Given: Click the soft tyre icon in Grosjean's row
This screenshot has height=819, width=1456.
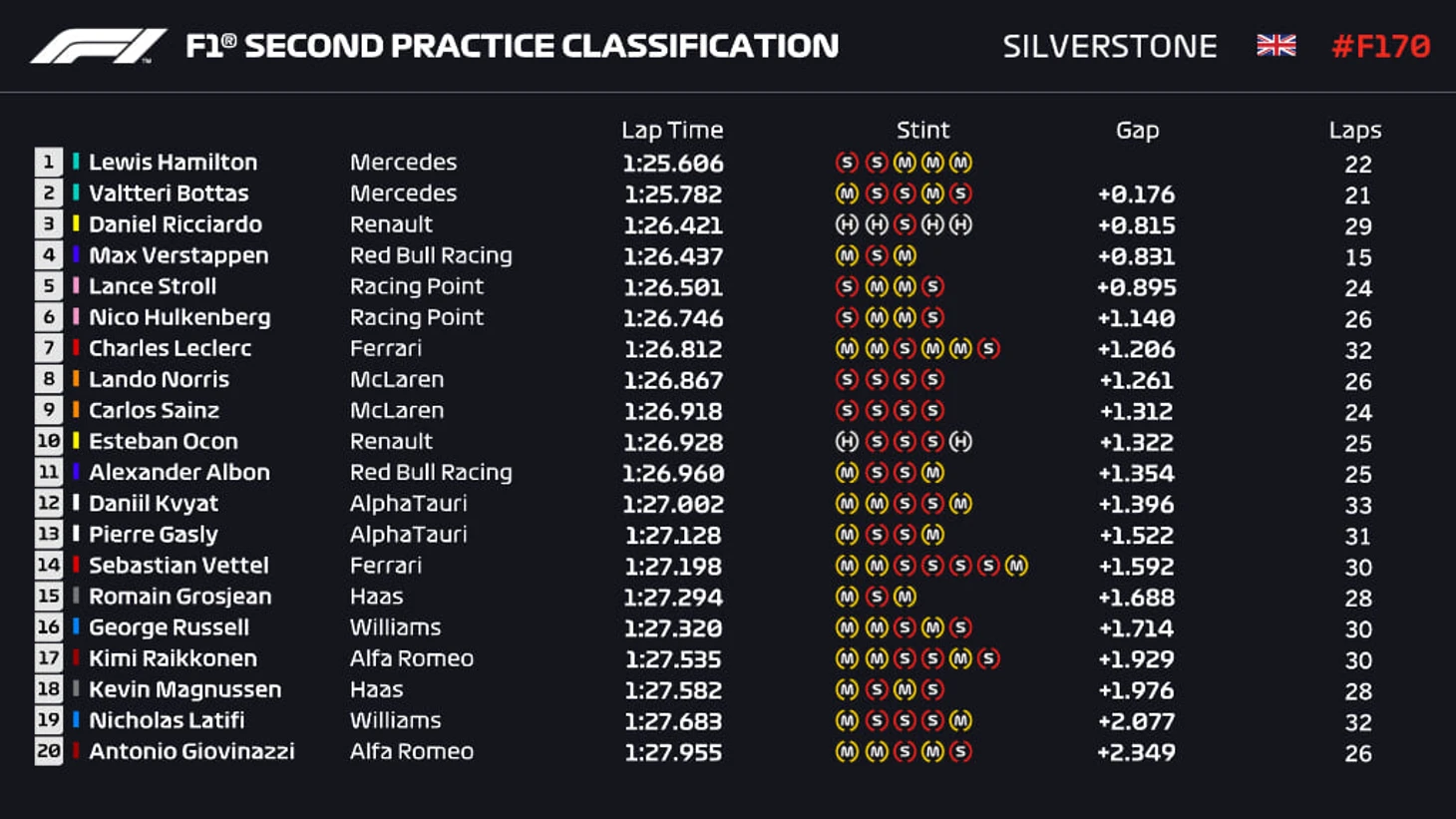Looking at the screenshot, I should point(877,597).
